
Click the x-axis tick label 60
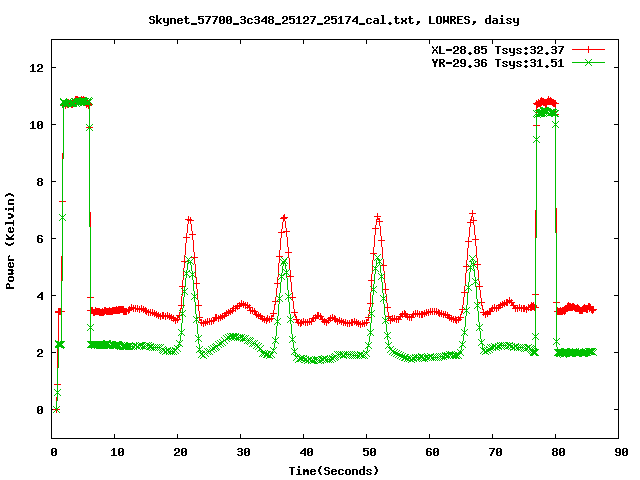(x=432, y=452)
